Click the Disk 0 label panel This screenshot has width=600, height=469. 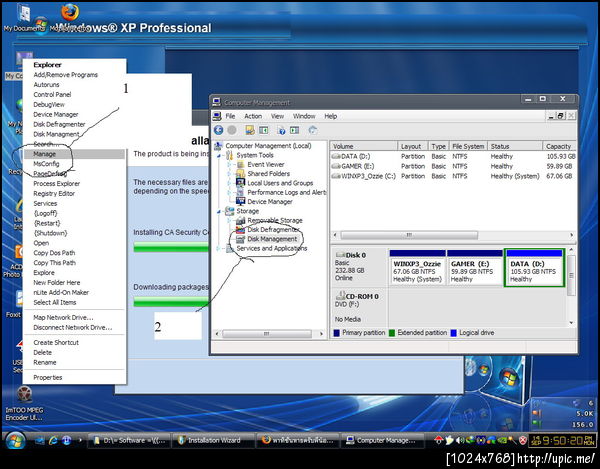point(359,267)
